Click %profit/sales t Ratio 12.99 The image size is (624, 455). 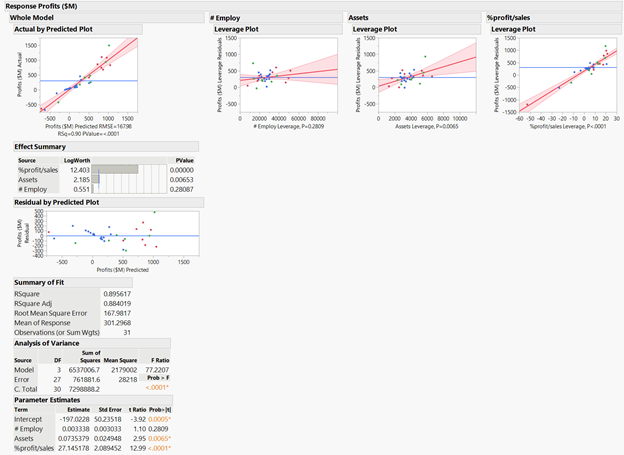[x=139, y=448]
